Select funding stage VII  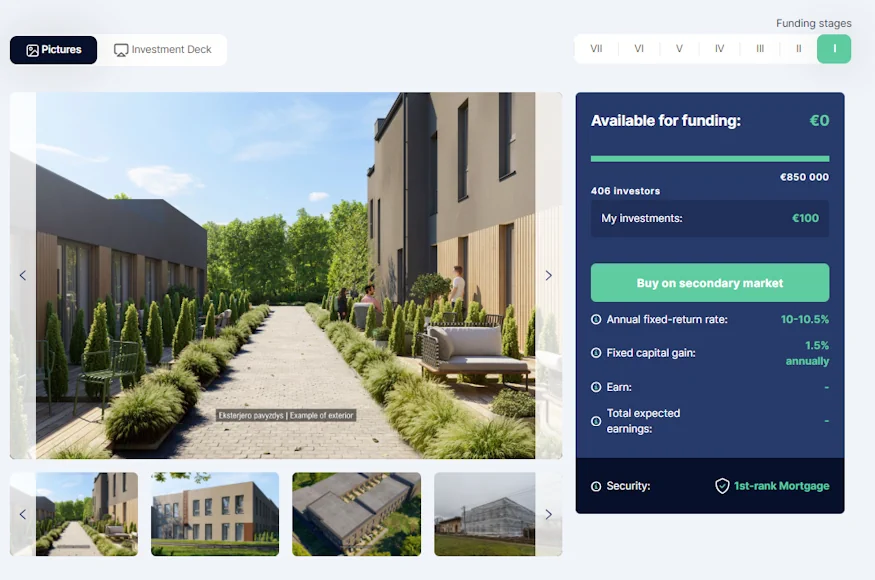(x=596, y=49)
